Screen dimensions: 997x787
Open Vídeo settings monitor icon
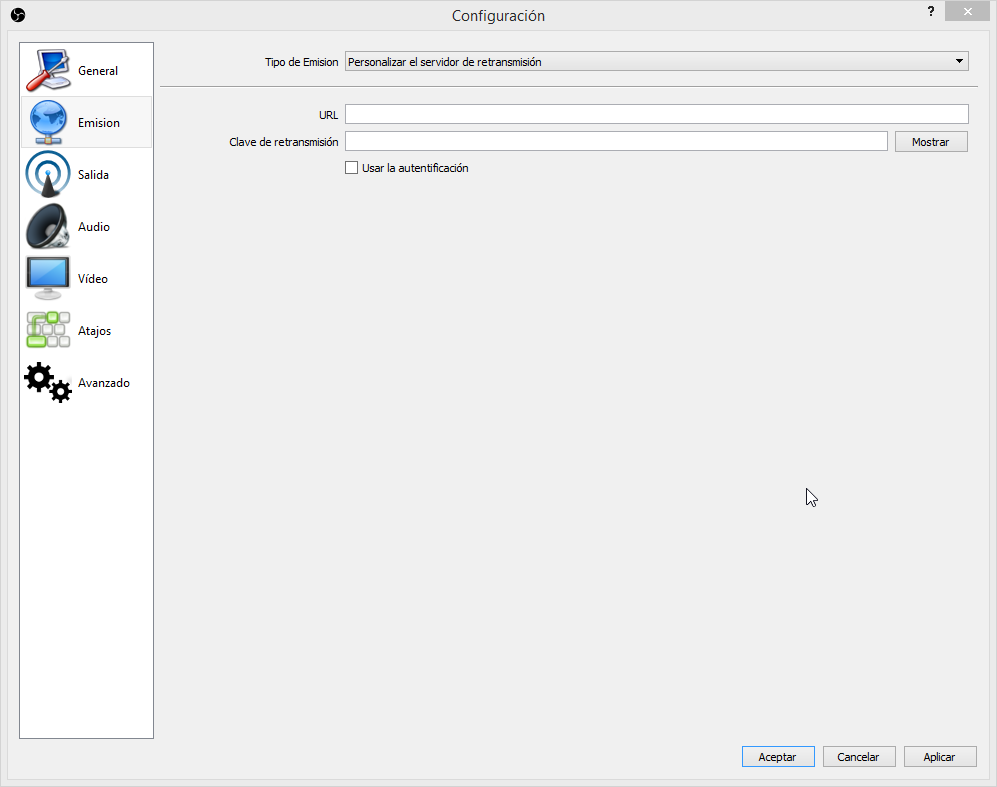coord(48,278)
